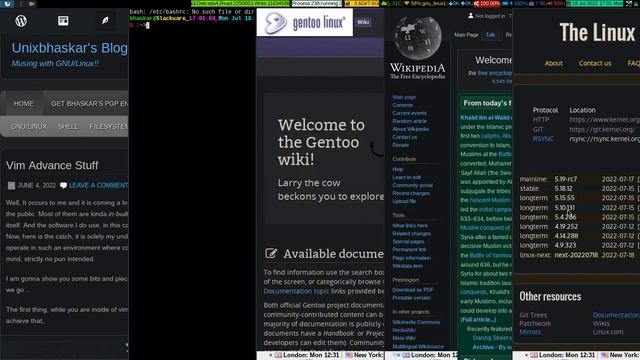
Task: Click Main page in Wikipedia sidebar
Action: tap(404, 97)
